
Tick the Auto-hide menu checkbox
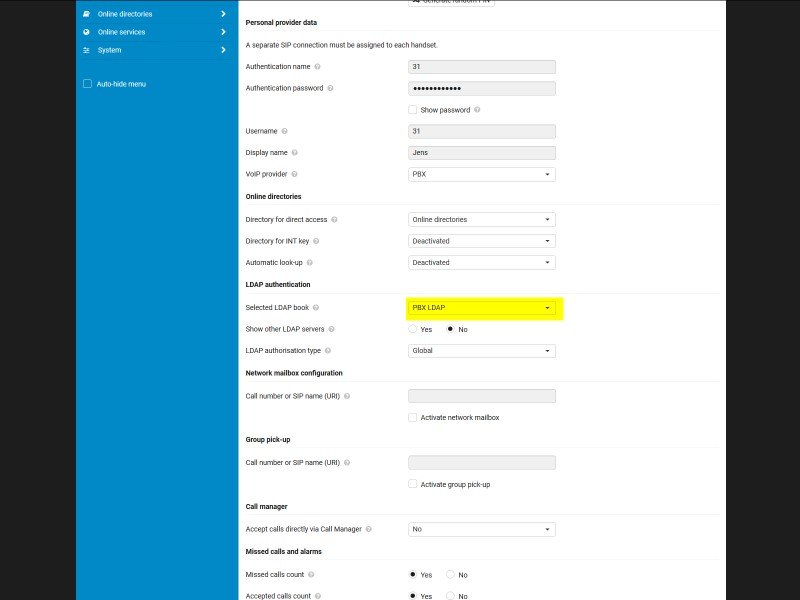(88, 84)
